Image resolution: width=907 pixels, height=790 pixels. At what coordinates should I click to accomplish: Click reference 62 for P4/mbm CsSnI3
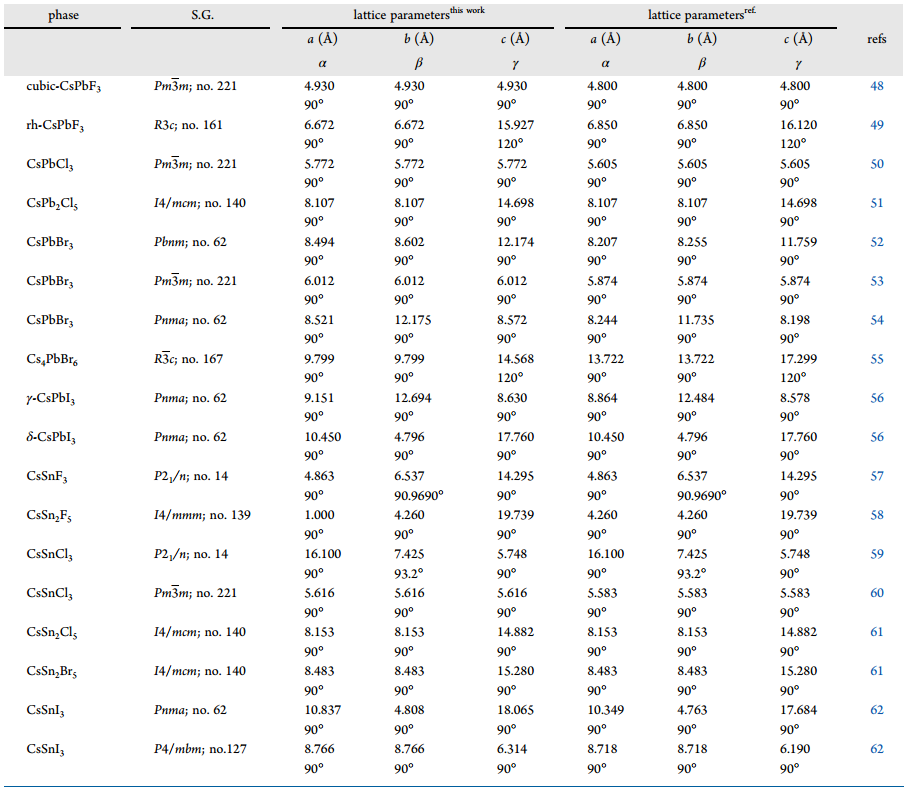877,749
